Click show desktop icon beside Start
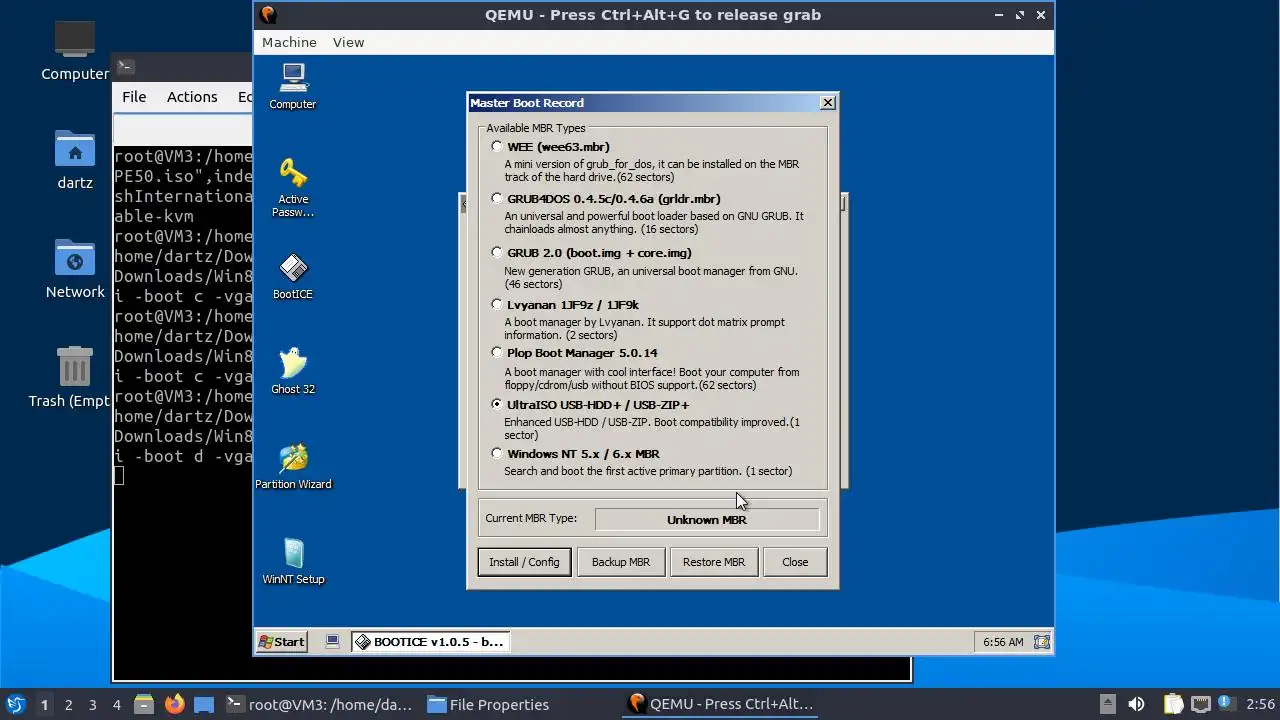The width and height of the screenshot is (1280, 720). pyautogui.click(x=332, y=642)
